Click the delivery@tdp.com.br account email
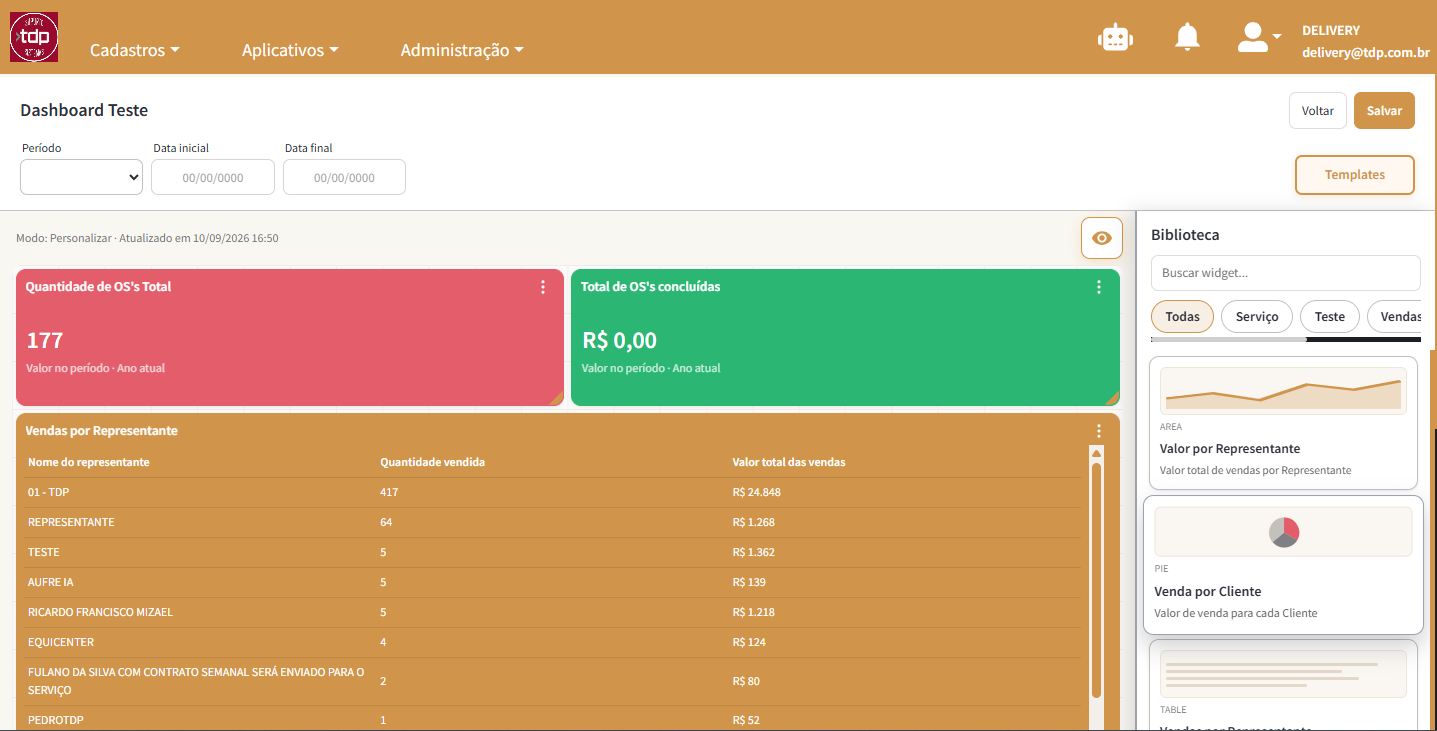 (1366, 53)
